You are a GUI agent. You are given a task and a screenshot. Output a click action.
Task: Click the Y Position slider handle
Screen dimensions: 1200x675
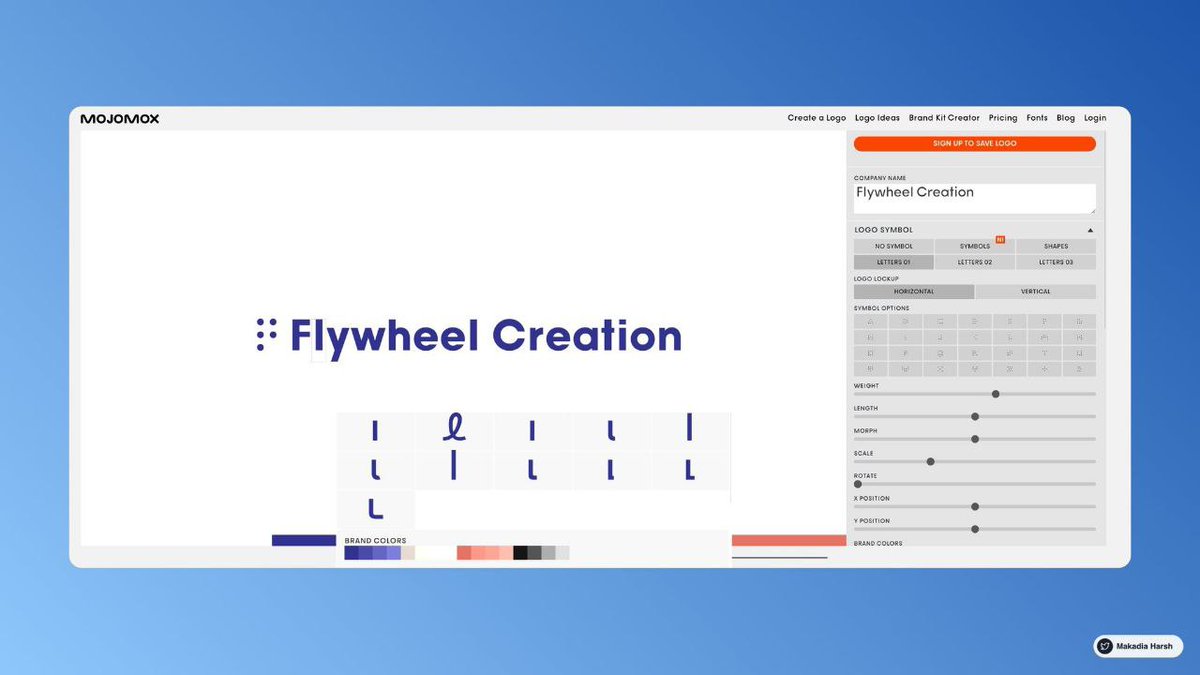pyautogui.click(x=975, y=529)
